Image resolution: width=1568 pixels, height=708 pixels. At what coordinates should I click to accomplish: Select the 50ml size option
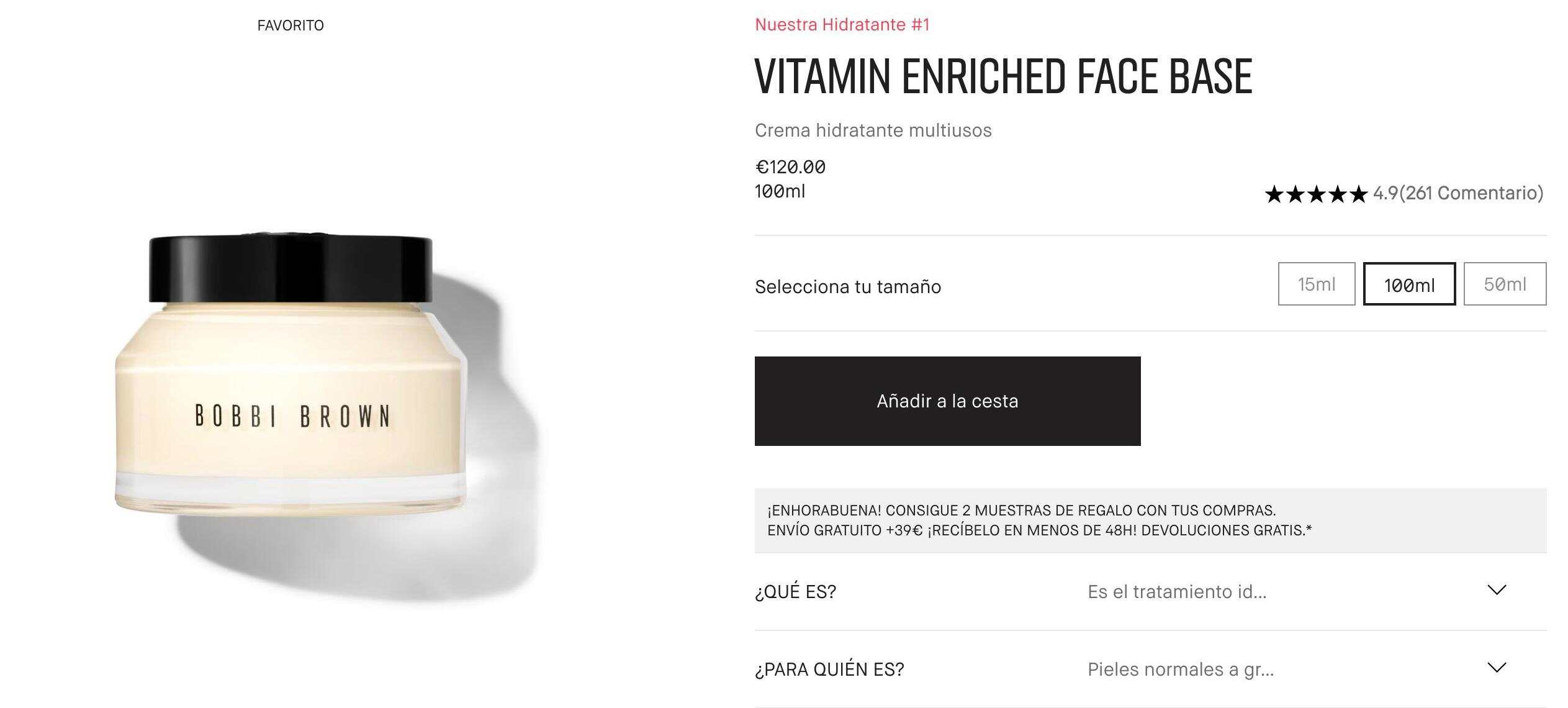click(1505, 284)
